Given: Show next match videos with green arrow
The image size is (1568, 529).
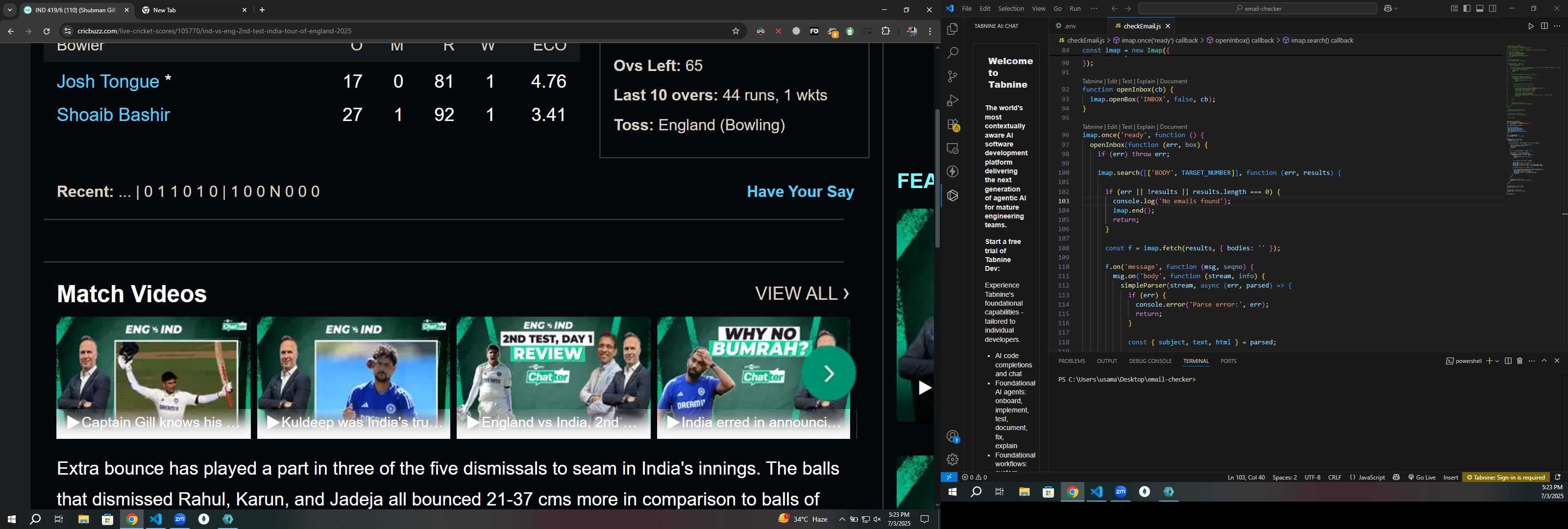Looking at the screenshot, I should 829,373.
